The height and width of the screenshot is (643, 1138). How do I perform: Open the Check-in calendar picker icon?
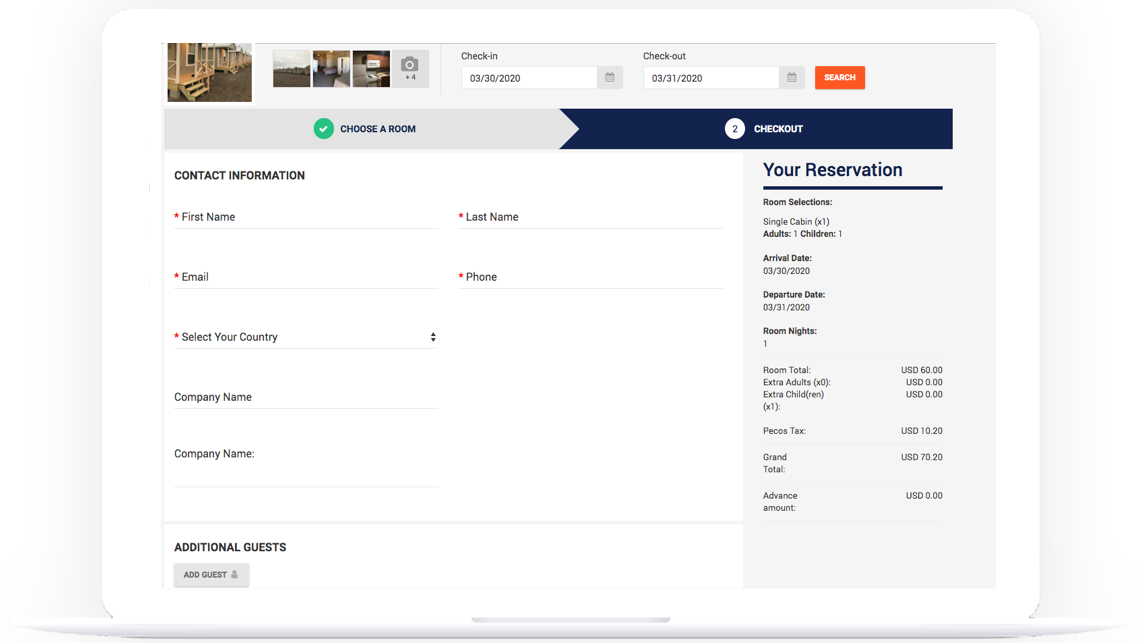pos(609,76)
